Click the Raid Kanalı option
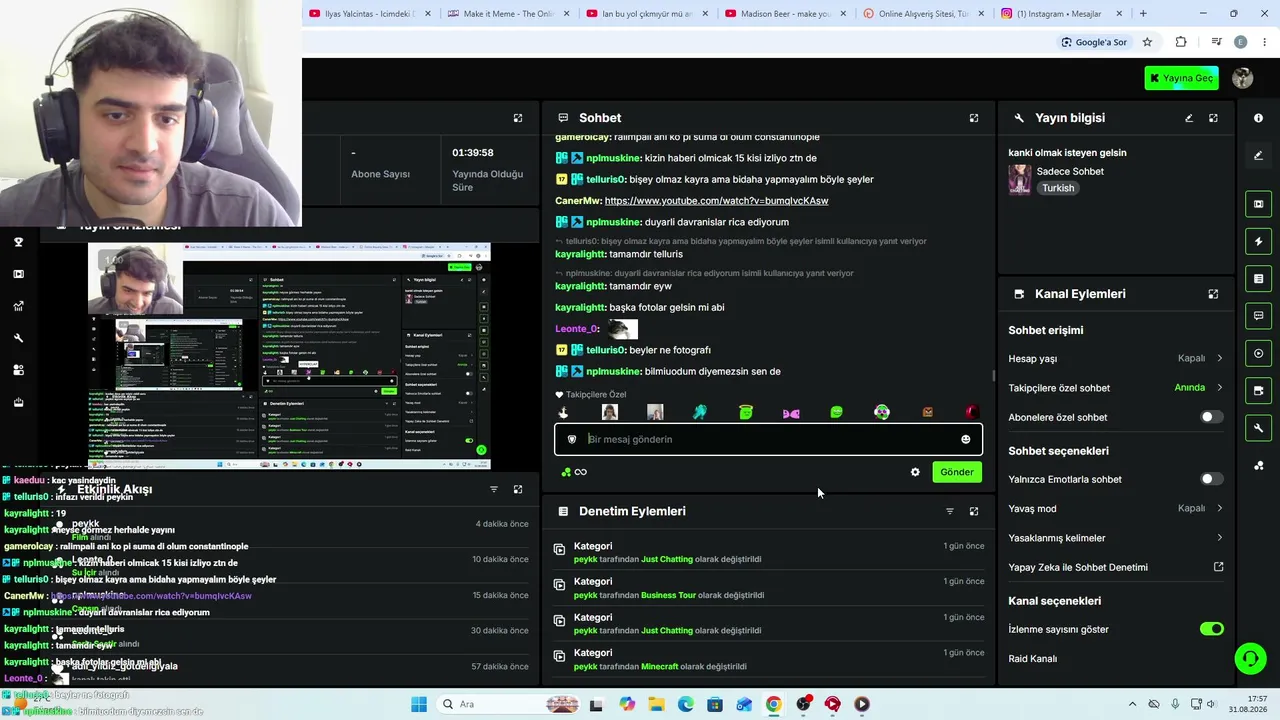The width and height of the screenshot is (1280, 720). [x=1033, y=659]
